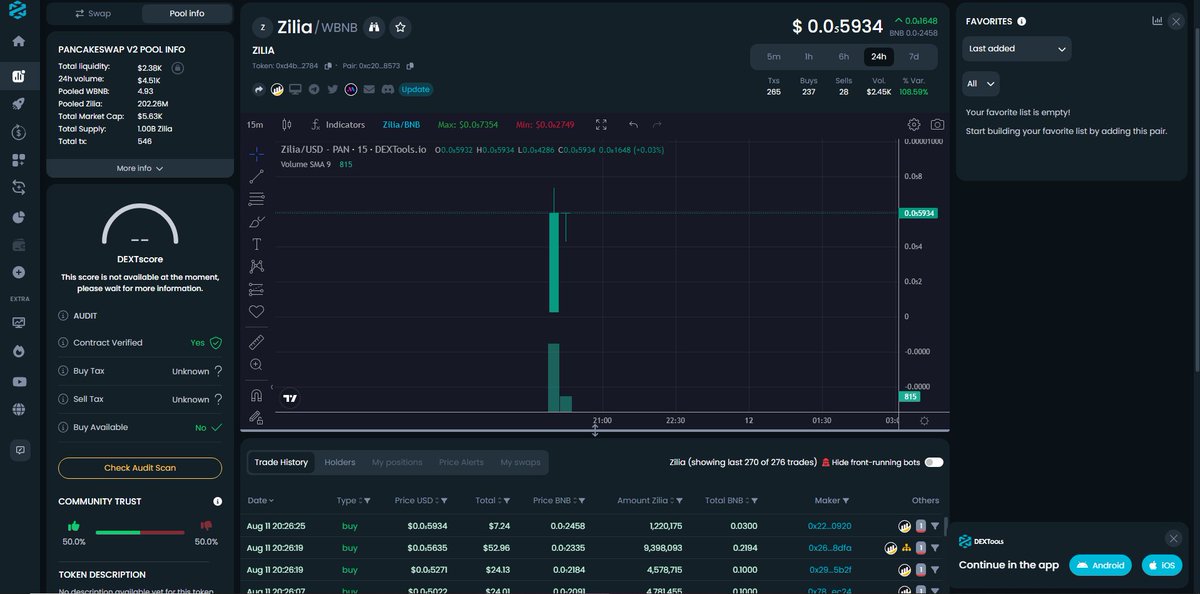The width and height of the screenshot is (1200, 594).
Task: Open the iOS app download button
Action: point(1161,565)
